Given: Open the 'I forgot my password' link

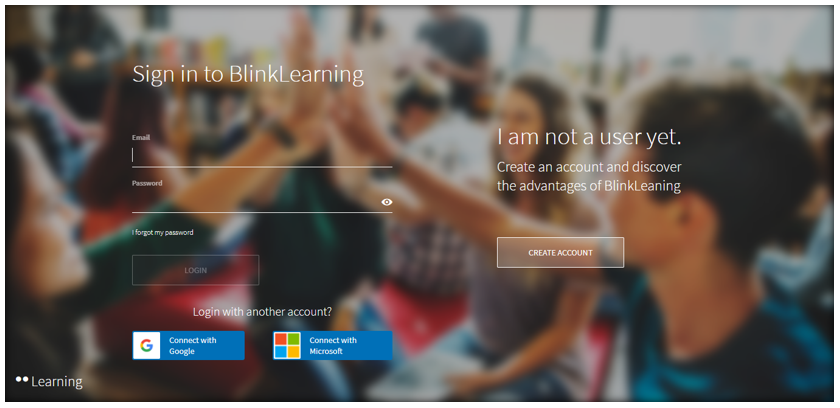Looking at the screenshot, I should 163,232.
